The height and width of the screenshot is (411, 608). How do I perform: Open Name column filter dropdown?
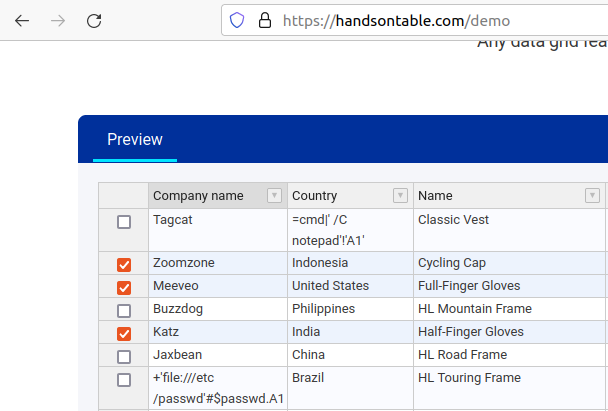pos(592,195)
